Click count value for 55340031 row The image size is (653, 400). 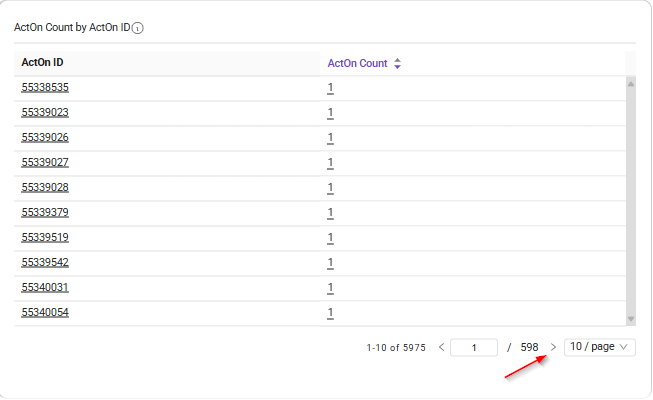330,288
